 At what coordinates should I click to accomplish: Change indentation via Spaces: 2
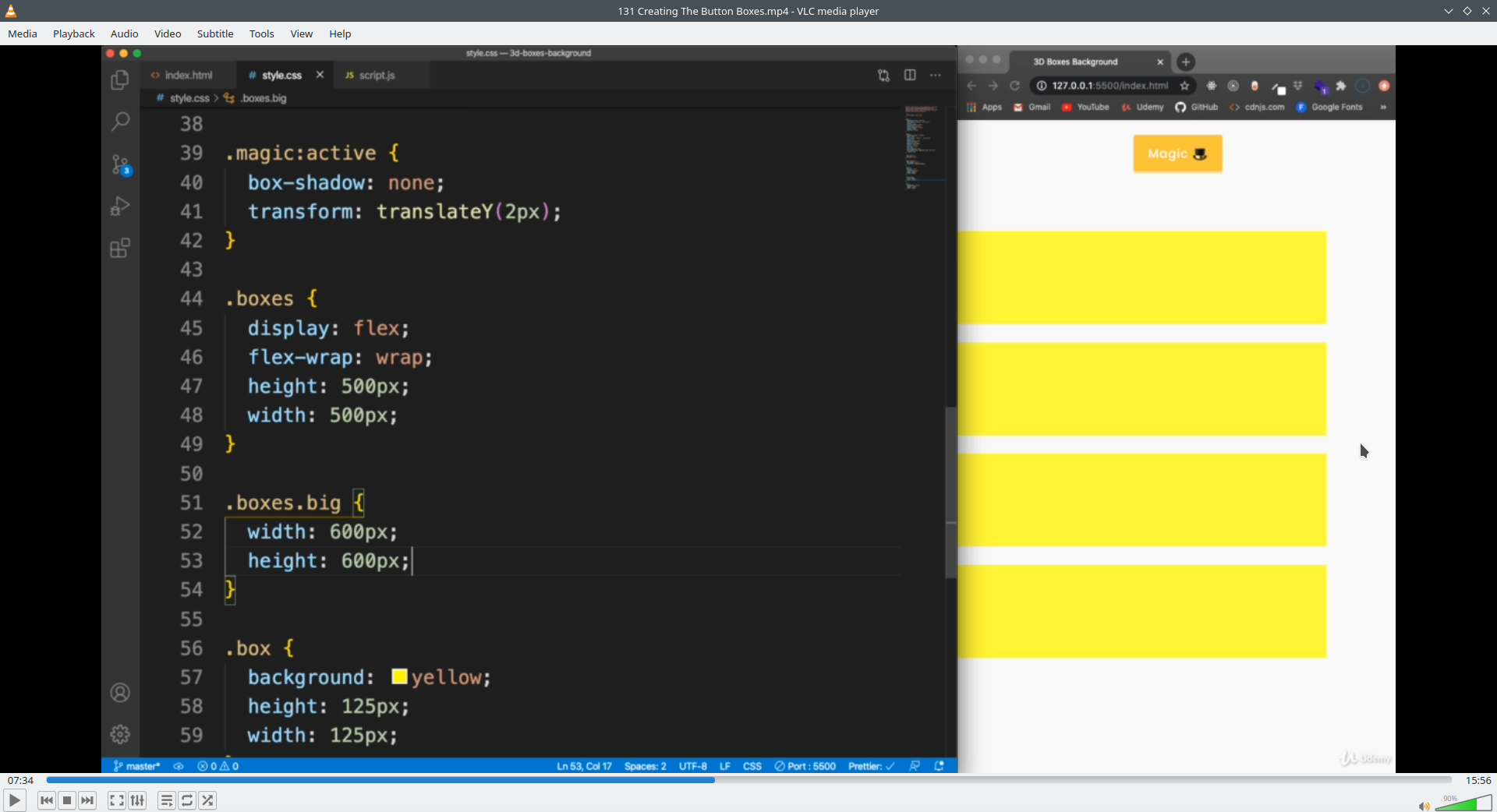(645, 766)
